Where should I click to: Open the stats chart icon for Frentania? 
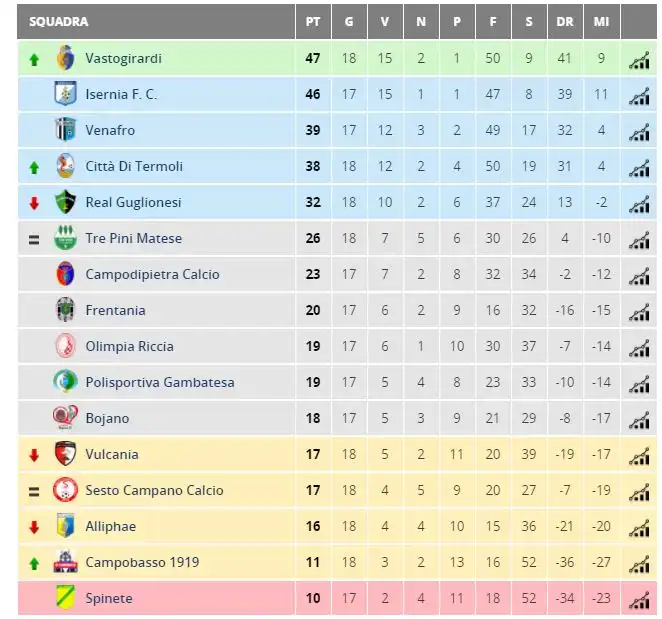[639, 312]
